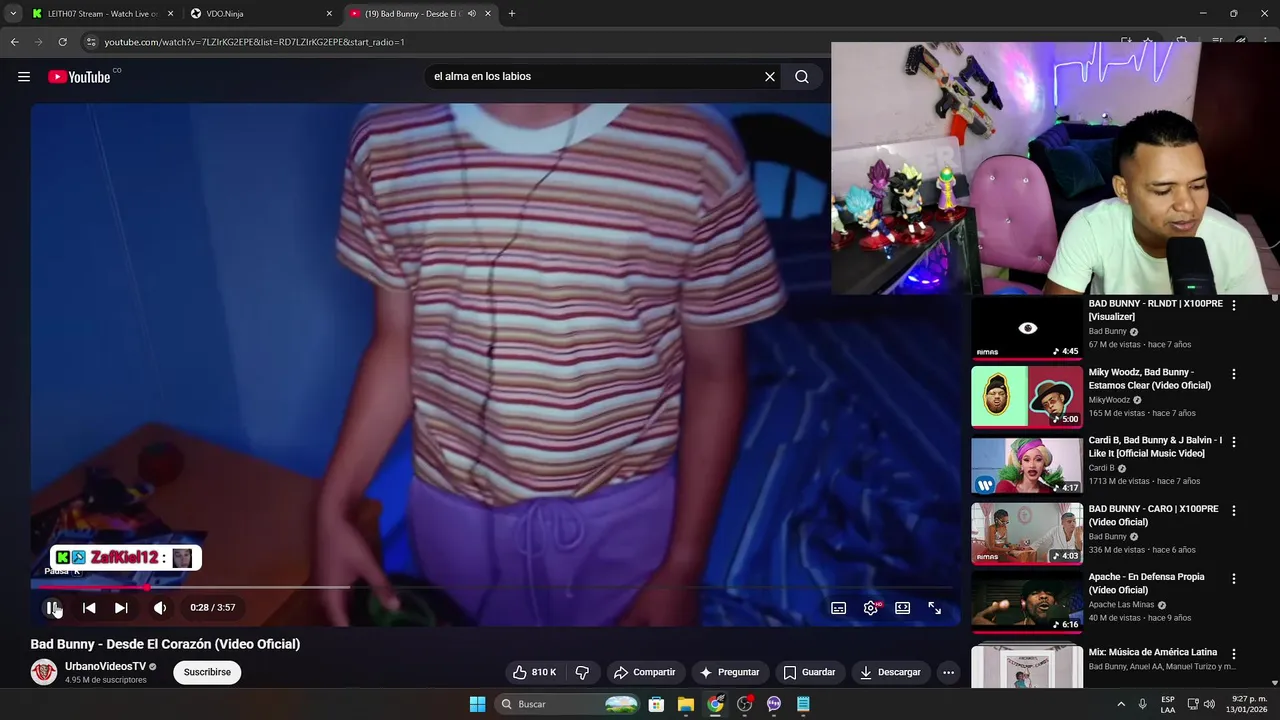Viewport: 1280px width, 720px height.
Task: Switch the player to theater mode
Action: (x=903, y=608)
